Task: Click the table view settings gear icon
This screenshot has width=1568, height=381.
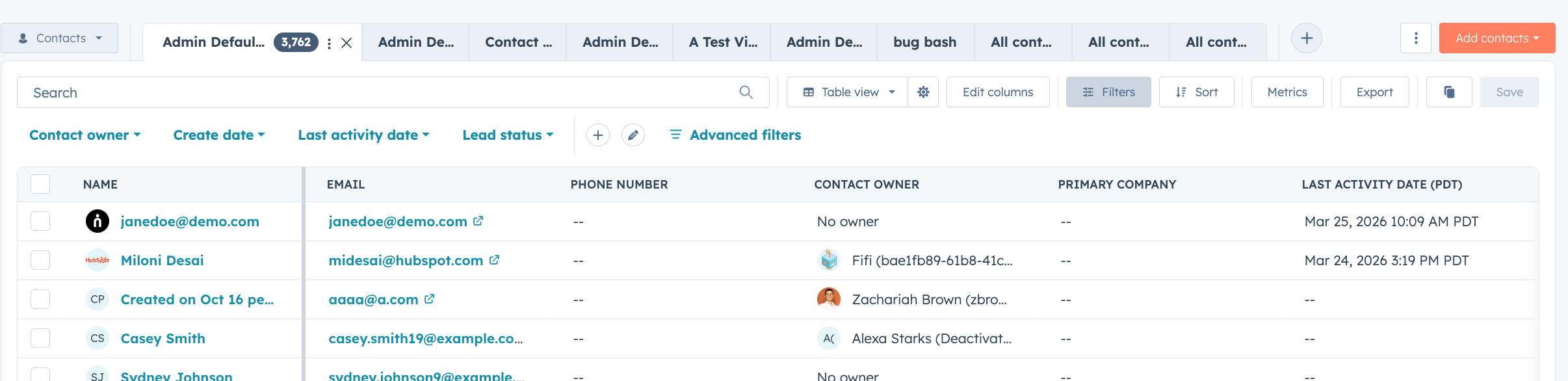Action: click(x=923, y=92)
